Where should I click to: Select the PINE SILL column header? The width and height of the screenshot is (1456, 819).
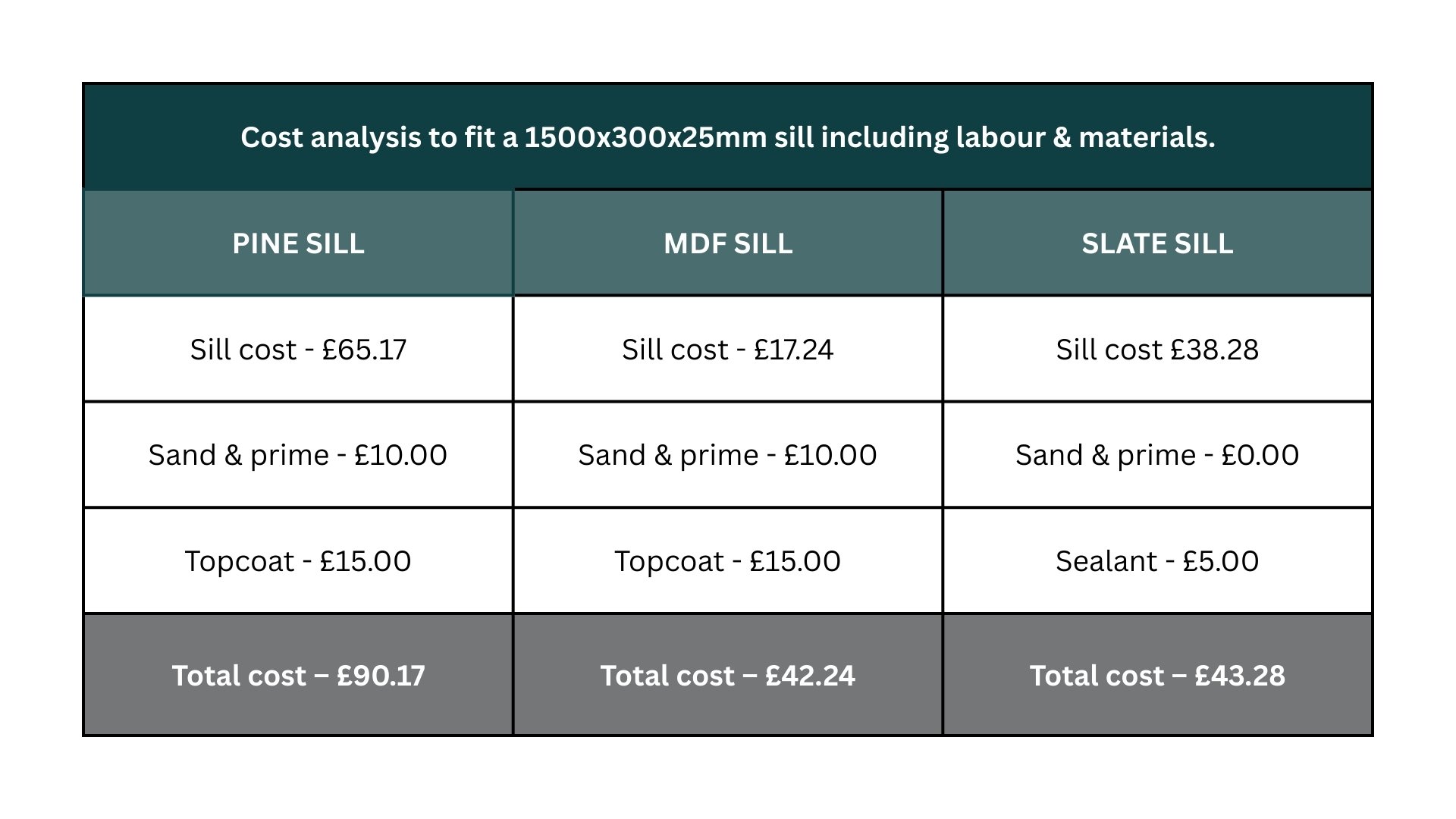(x=298, y=243)
